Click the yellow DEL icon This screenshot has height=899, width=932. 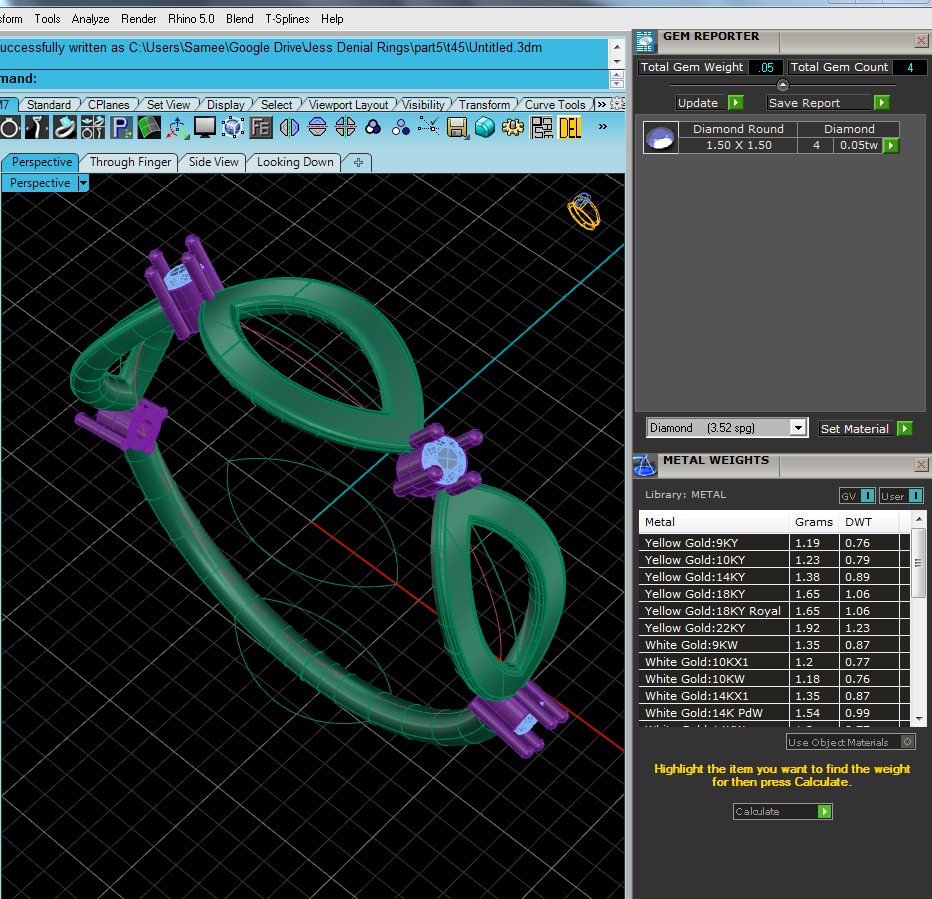pyautogui.click(x=569, y=127)
